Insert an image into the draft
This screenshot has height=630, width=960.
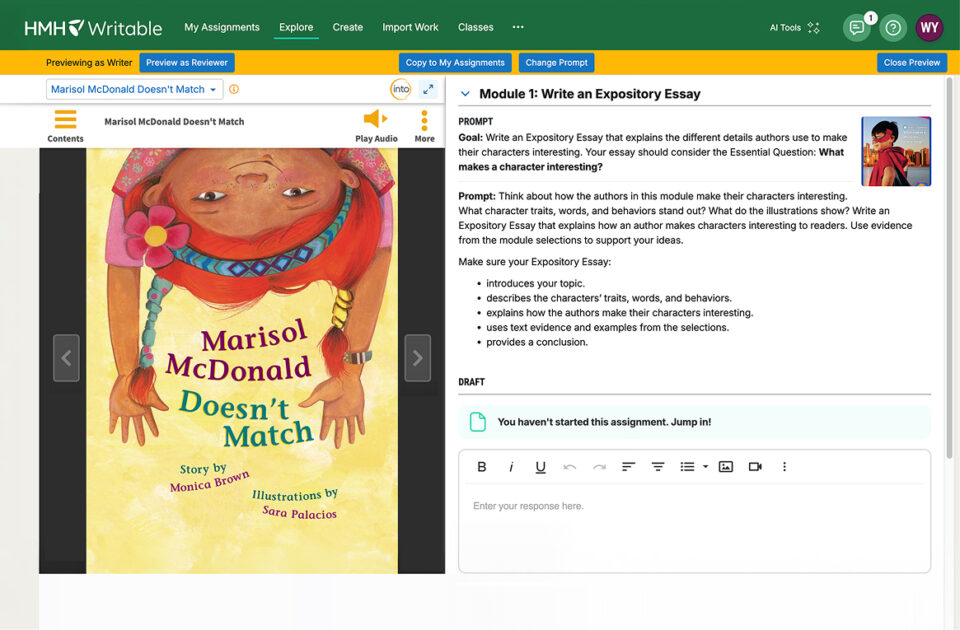(726, 467)
